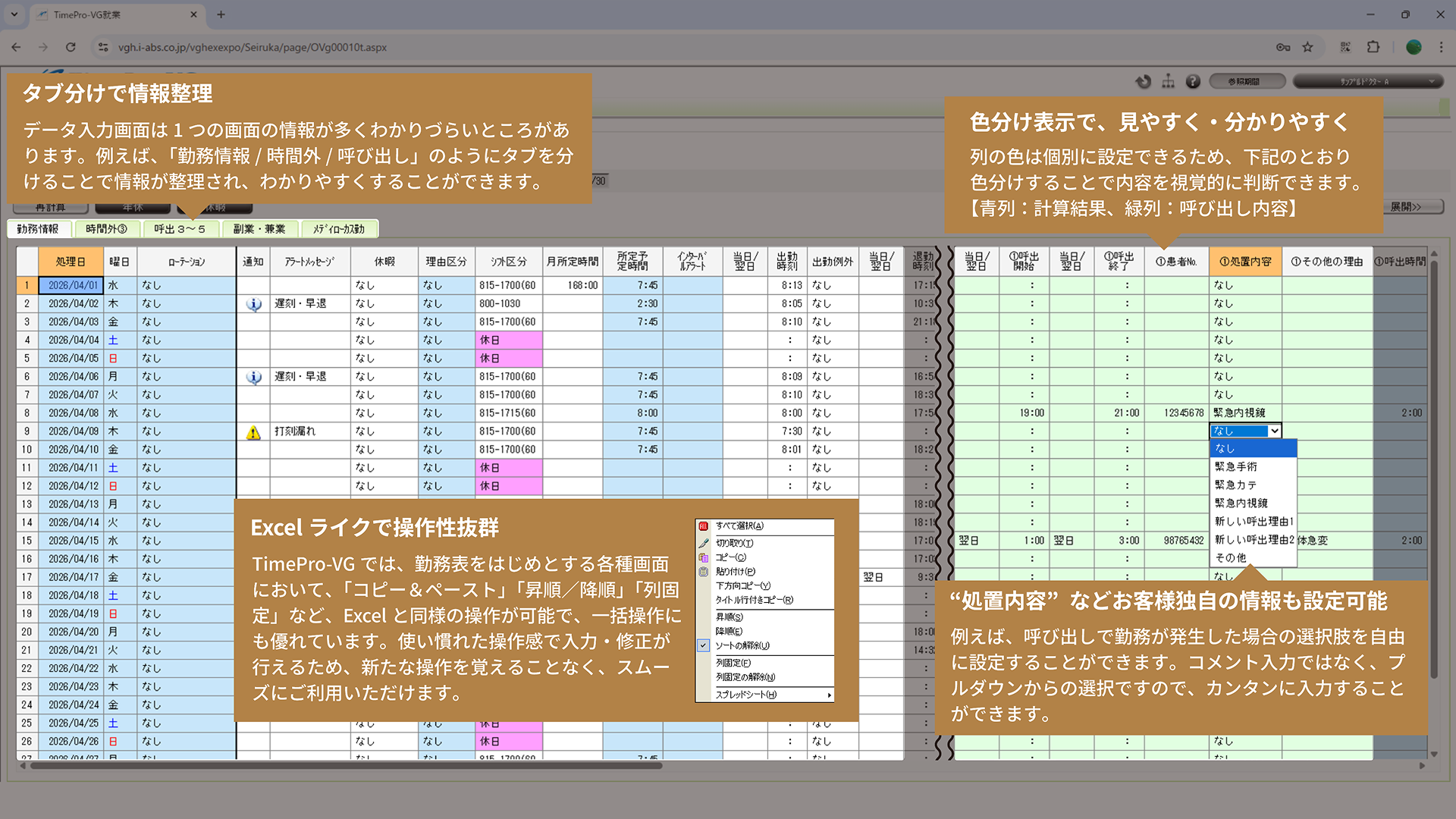1456x819 pixels.
Task: Choose 緊急カテ from the dropdown list
Action: [1253, 485]
